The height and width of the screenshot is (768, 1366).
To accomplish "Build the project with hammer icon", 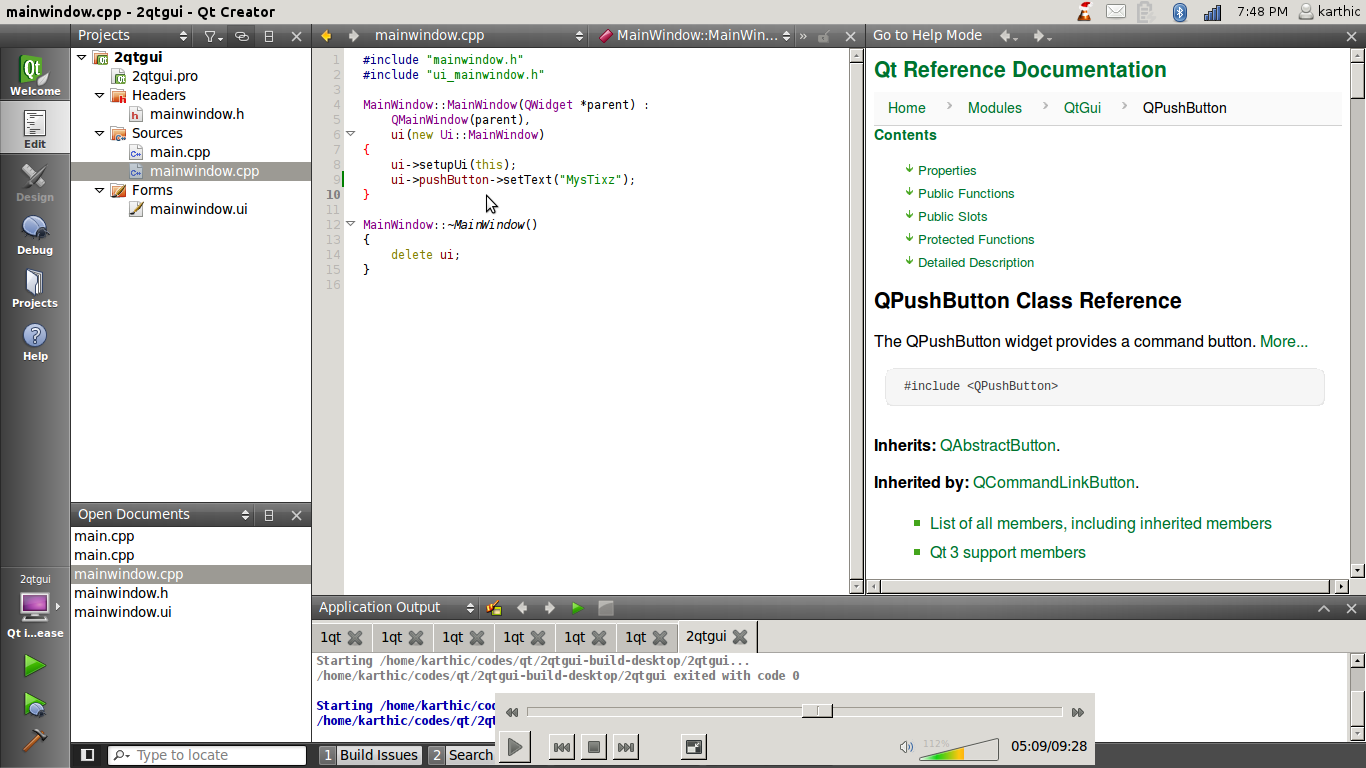I will point(35,740).
